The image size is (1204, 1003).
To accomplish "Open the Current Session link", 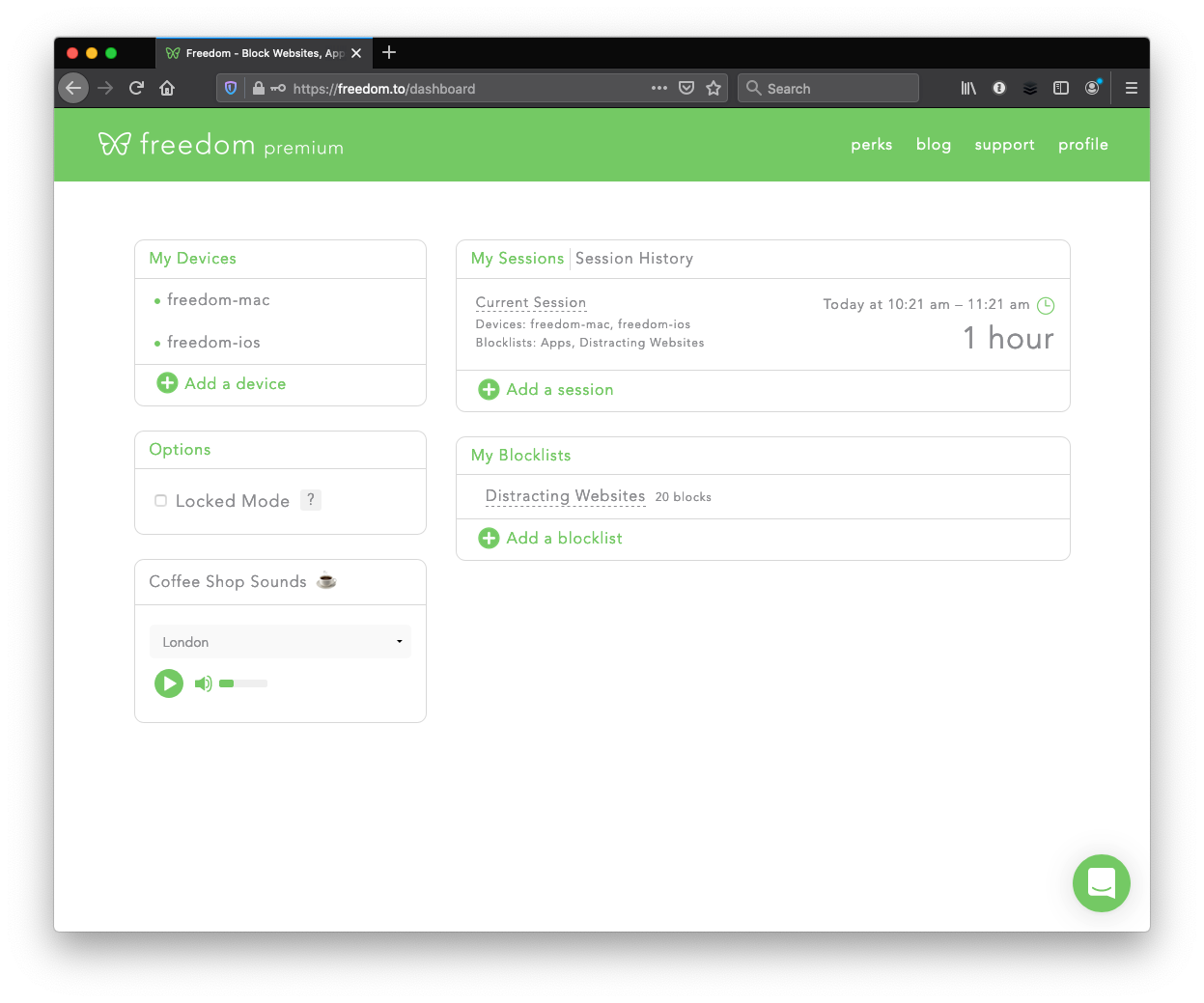I will tap(531, 302).
